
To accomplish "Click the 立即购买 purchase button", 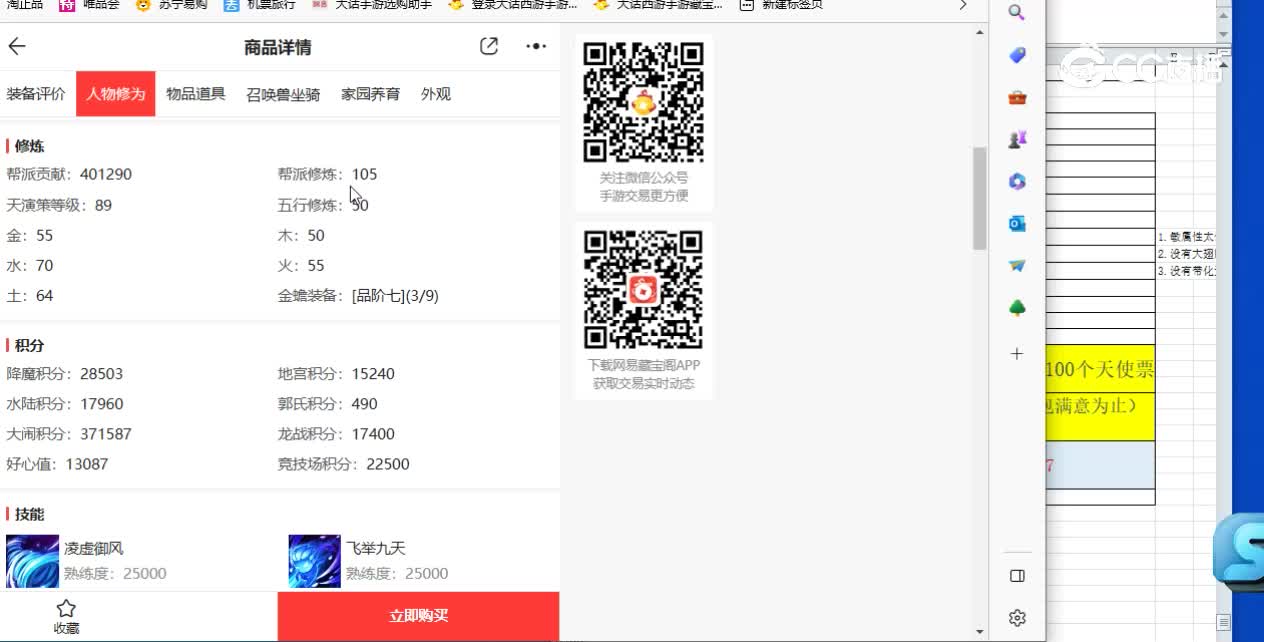I will coord(418,616).
